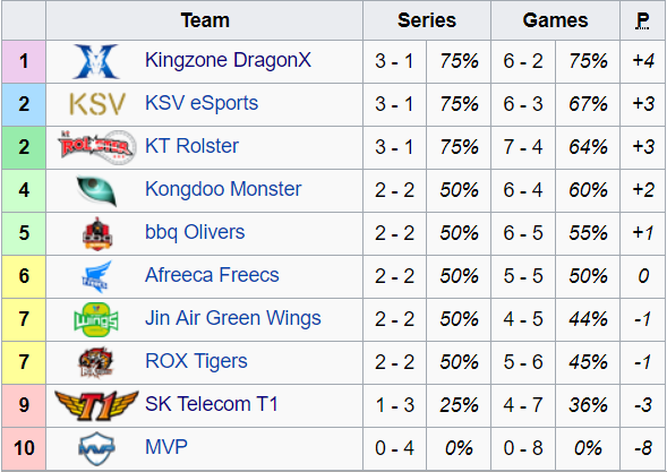
Task: Click the ROX Tigers logo
Action: (96, 362)
